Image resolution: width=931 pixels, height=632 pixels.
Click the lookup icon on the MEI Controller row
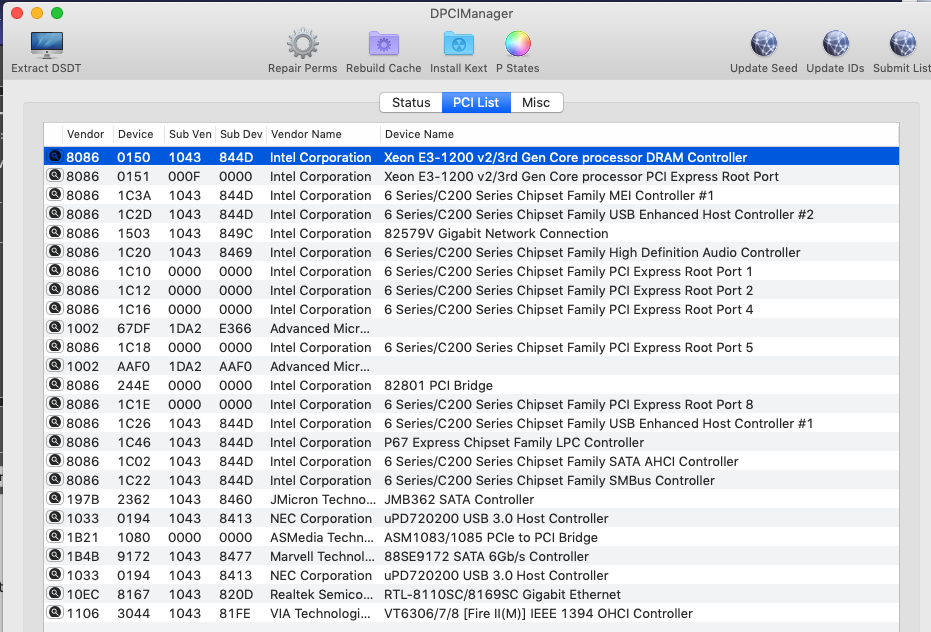click(x=55, y=195)
